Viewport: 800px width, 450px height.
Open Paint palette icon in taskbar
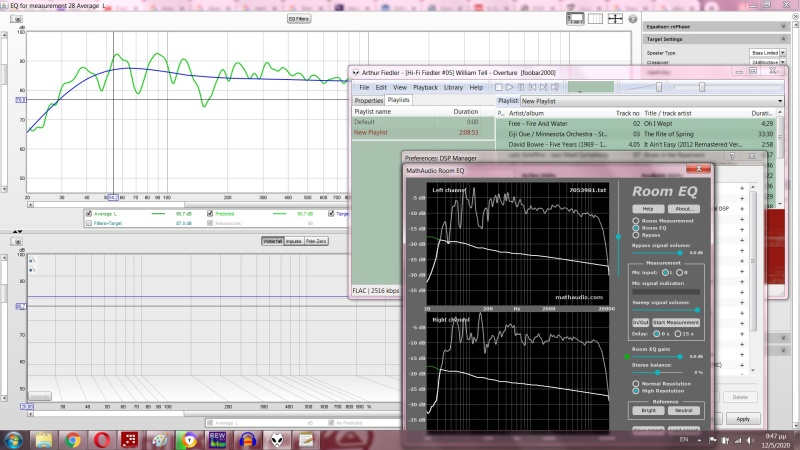pyautogui.click(x=160, y=440)
